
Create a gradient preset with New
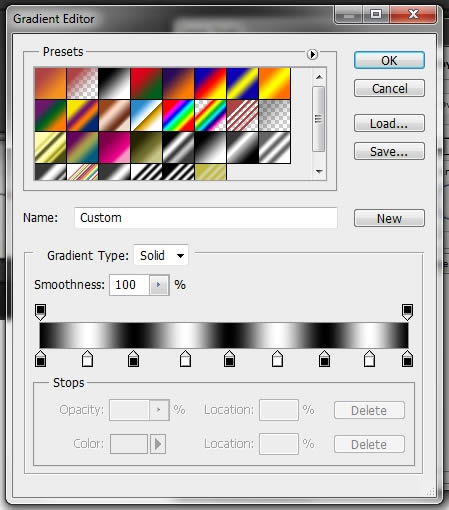(389, 218)
